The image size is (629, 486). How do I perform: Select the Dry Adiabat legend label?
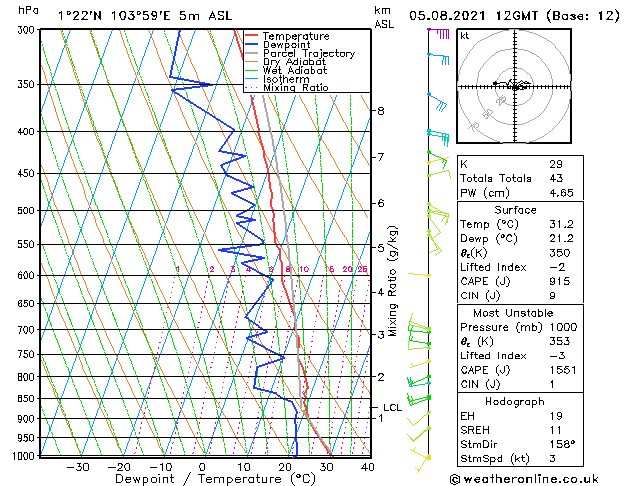[294, 62]
